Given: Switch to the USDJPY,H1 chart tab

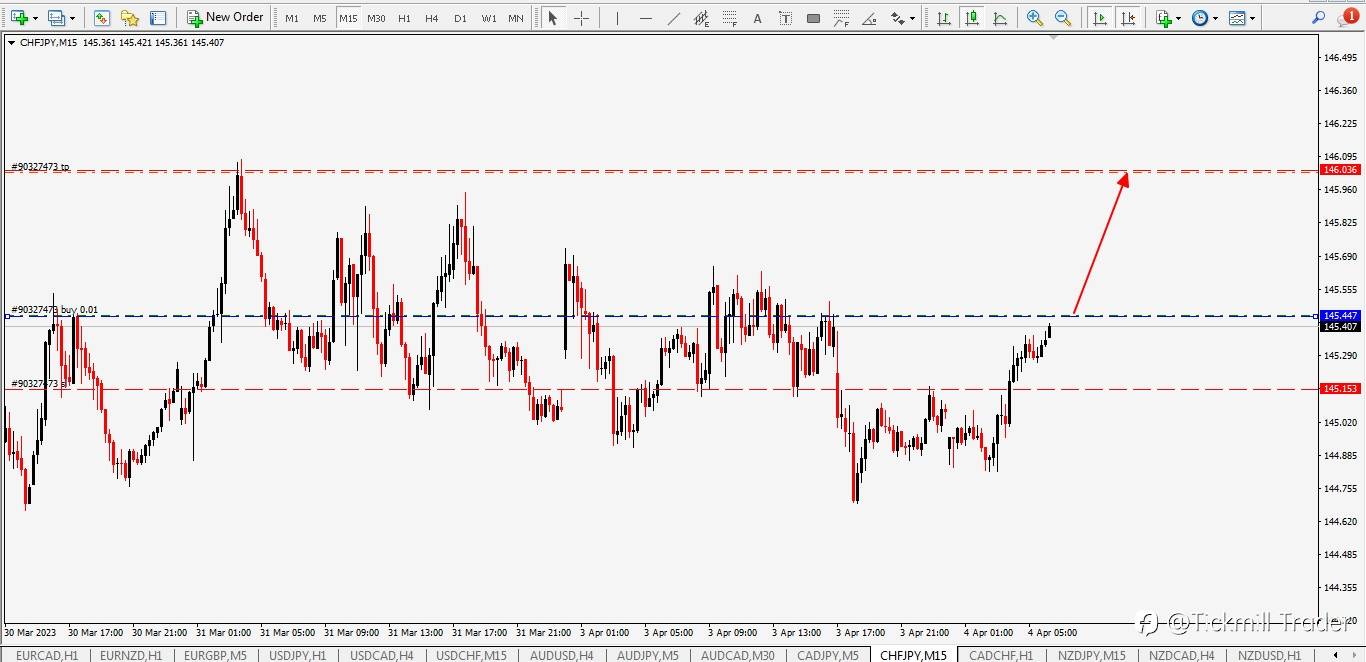Looking at the screenshot, I should [x=298, y=655].
